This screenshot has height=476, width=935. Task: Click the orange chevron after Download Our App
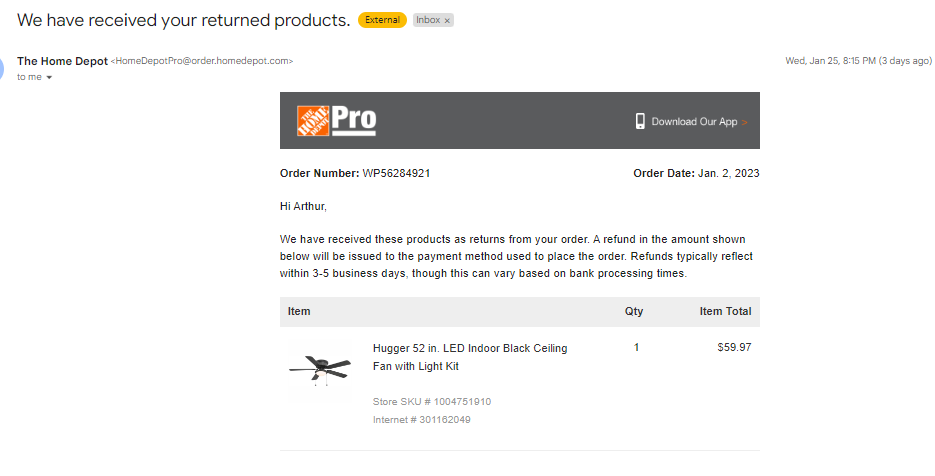point(745,122)
